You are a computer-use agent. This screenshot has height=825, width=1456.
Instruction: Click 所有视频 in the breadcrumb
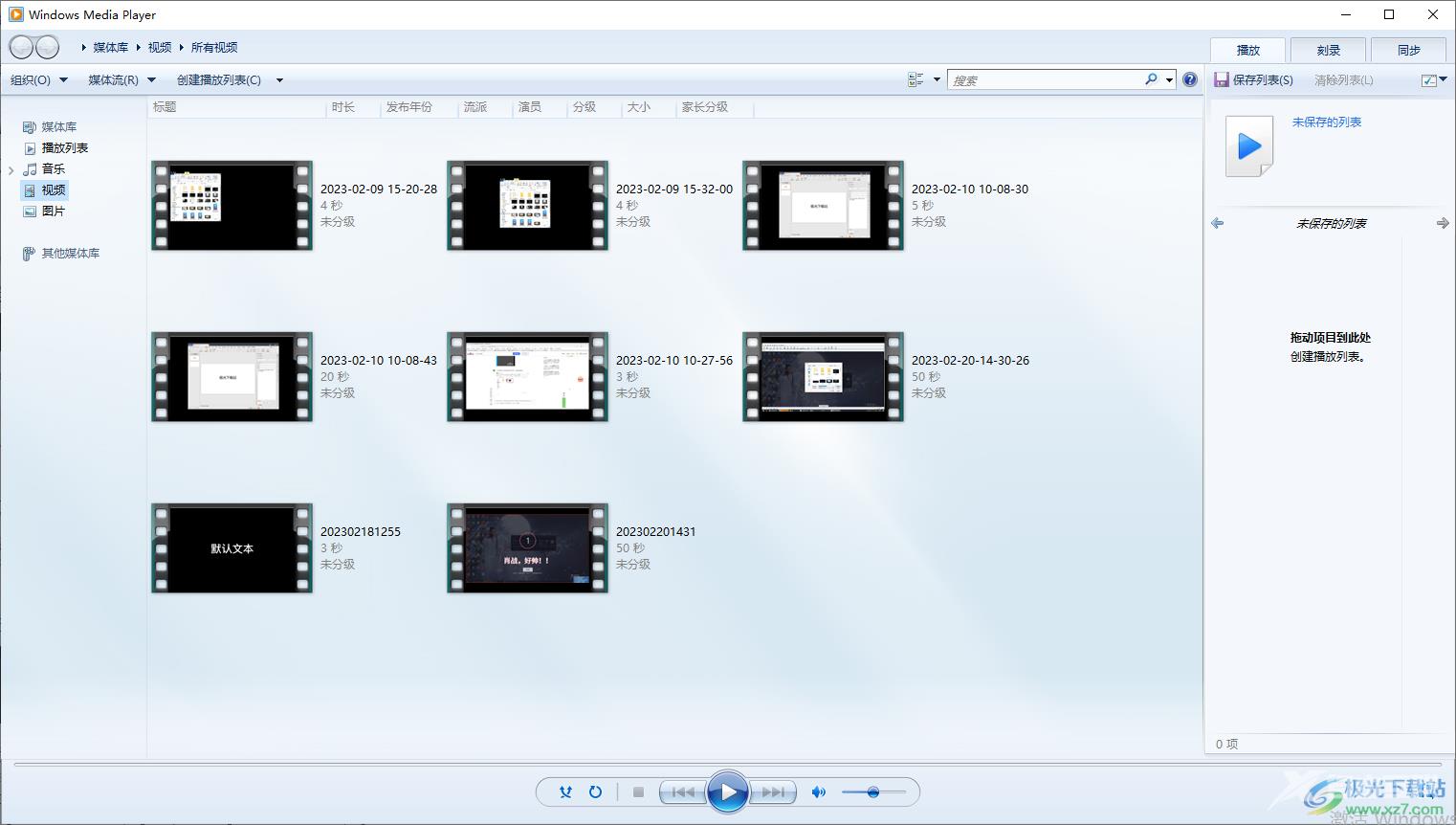[214, 47]
